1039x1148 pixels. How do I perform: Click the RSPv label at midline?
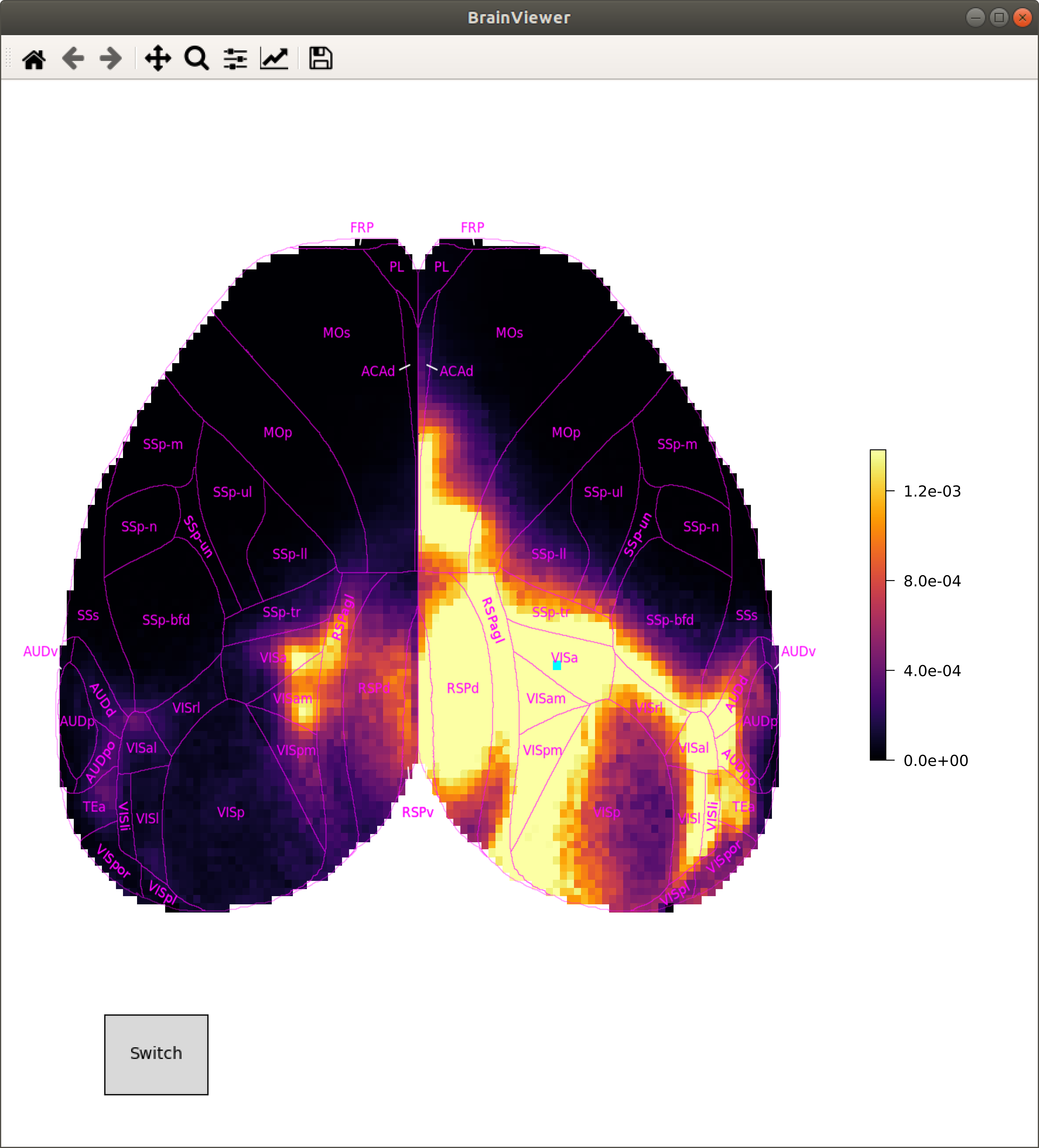click(417, 813)
